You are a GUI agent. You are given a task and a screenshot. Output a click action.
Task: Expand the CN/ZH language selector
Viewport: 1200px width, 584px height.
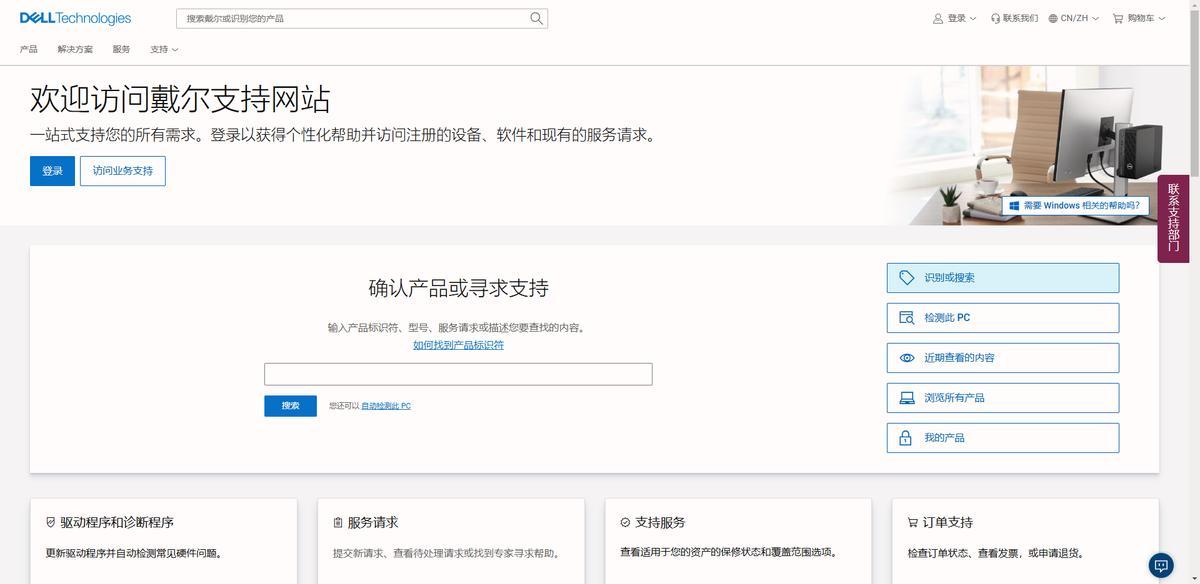1073,18
